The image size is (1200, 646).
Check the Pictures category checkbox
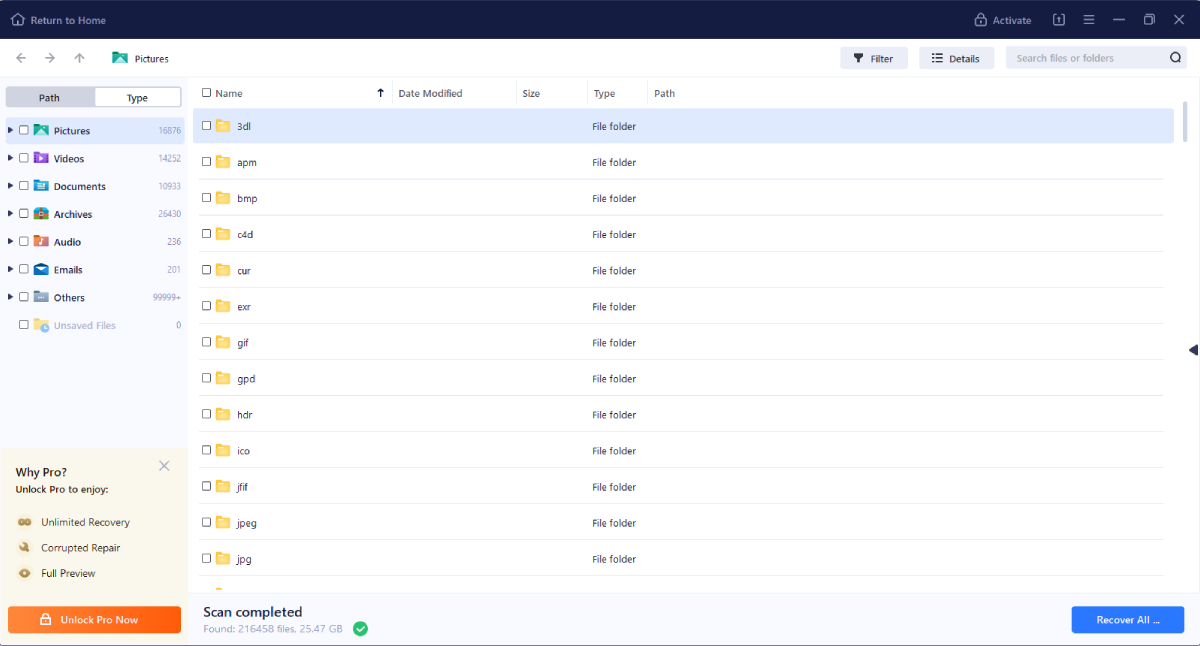(x=24, y=130)
